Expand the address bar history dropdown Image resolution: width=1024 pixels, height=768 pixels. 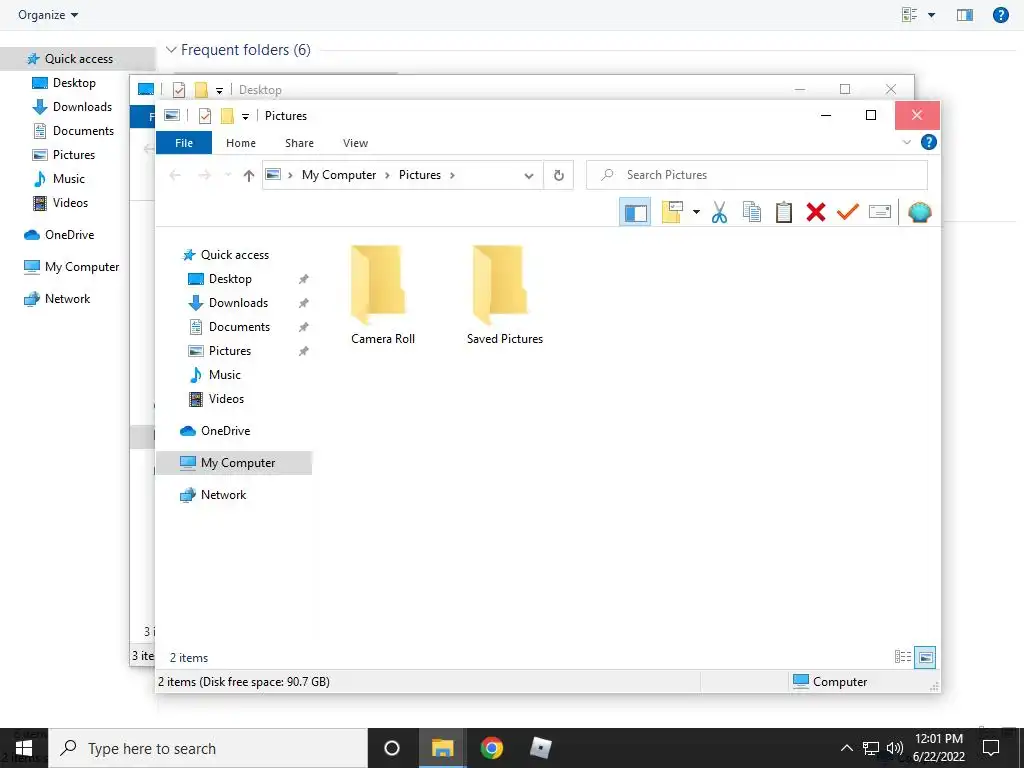click(x=529, y=176)
